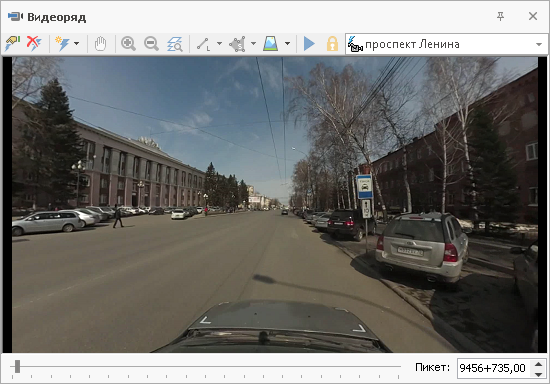Click the red X lightning cancel icon
This screenshot has width=550, height=384.
[34, 44]
